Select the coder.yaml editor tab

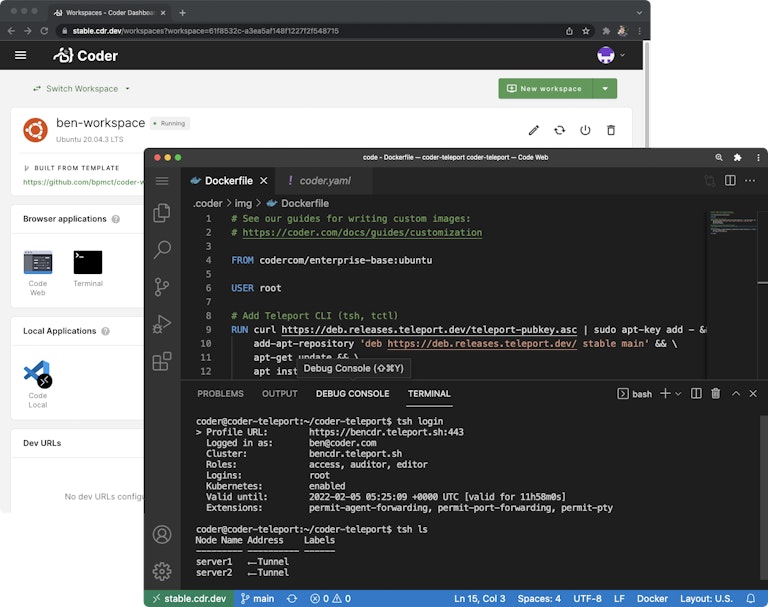[x=323, y=181]
